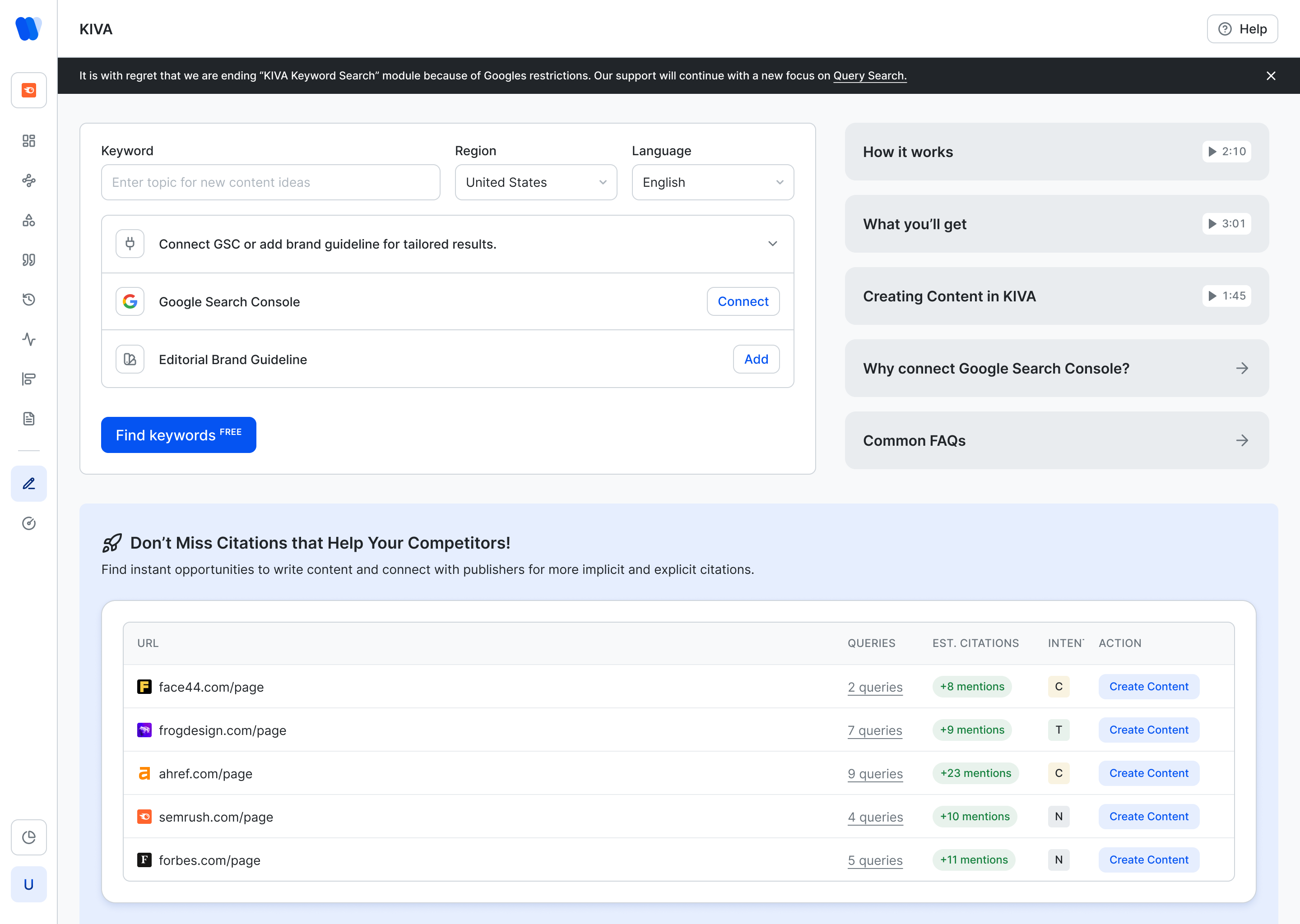Open the 5 queries link for forbes.com
The height and width of the screenshot is (924, 1300).
click(875, 860)
